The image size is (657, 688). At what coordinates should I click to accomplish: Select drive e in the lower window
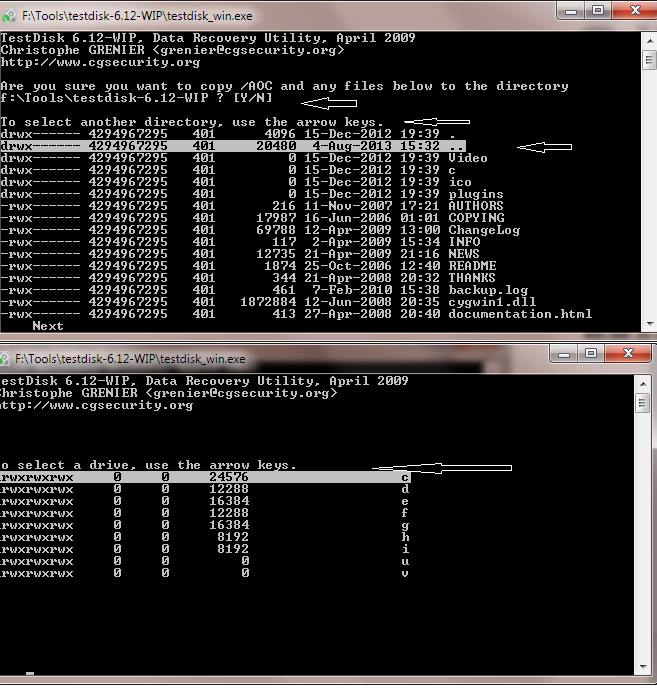click(205, 501)
